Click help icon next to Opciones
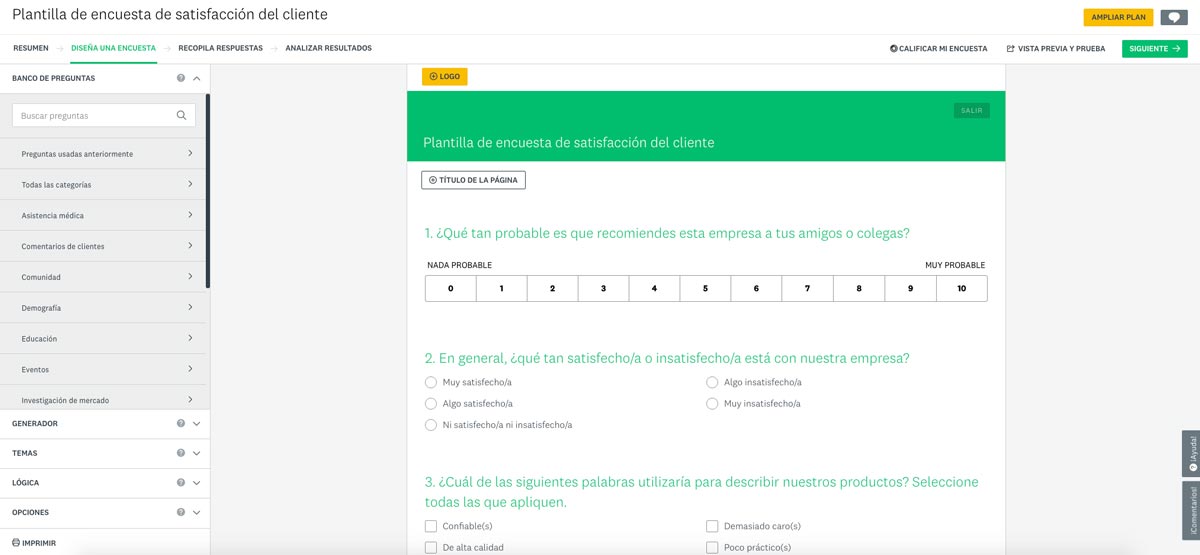The image size is (1200, 555). [x=181, y=512]
